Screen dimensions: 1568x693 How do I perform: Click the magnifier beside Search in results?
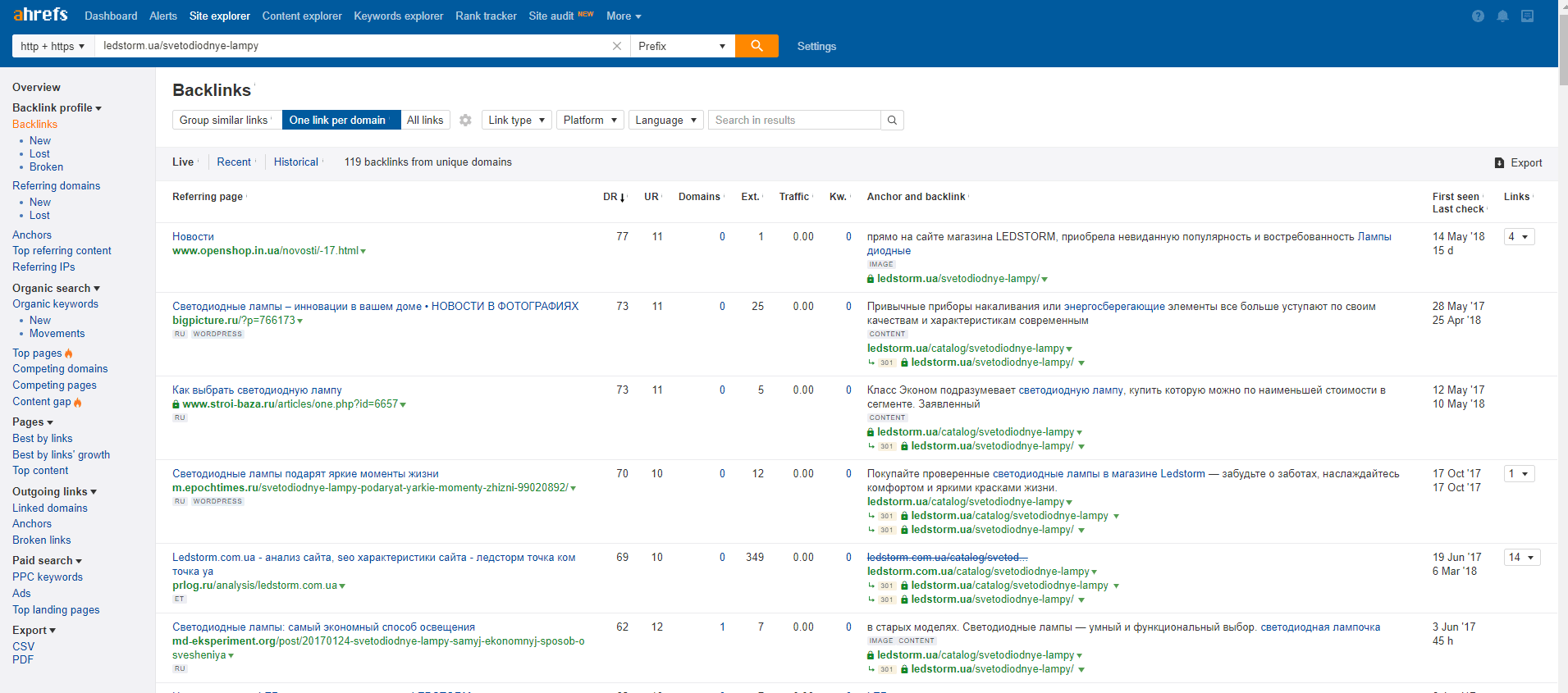click(x=892, y=121)
